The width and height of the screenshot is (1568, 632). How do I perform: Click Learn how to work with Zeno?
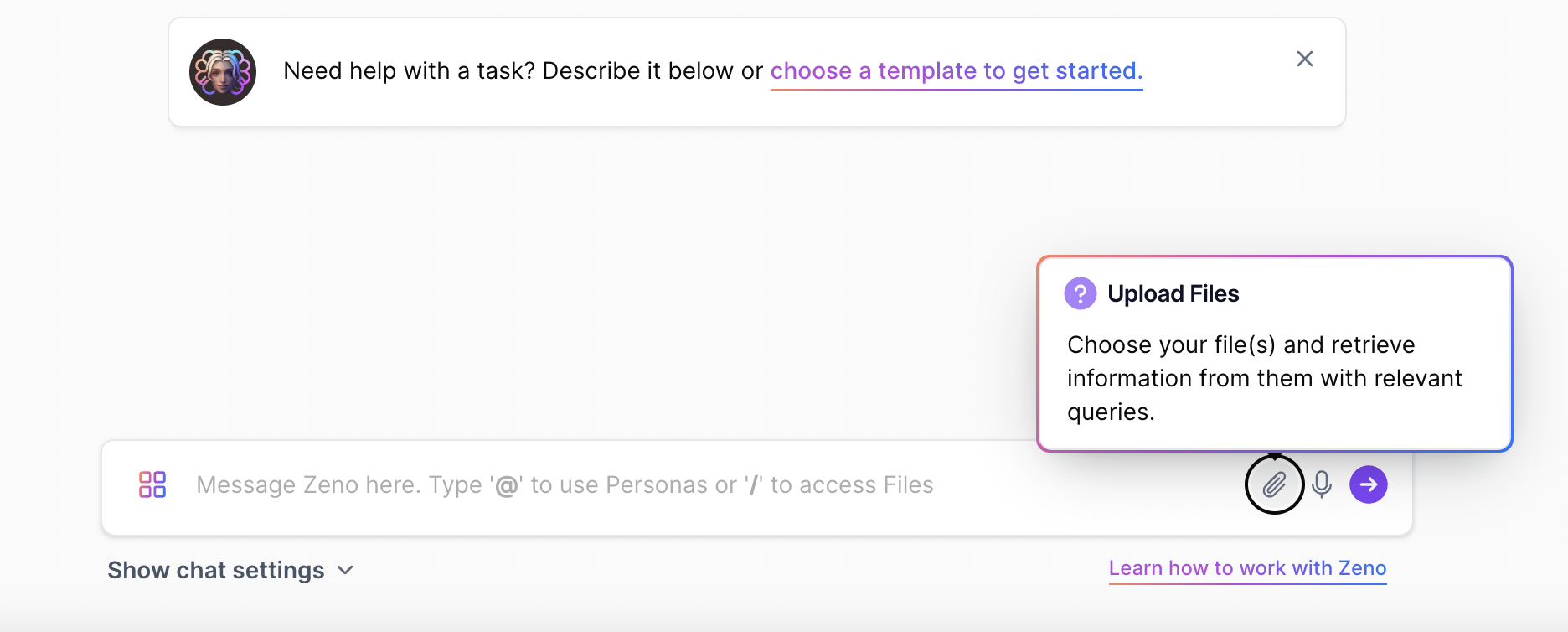point(1247,568)
